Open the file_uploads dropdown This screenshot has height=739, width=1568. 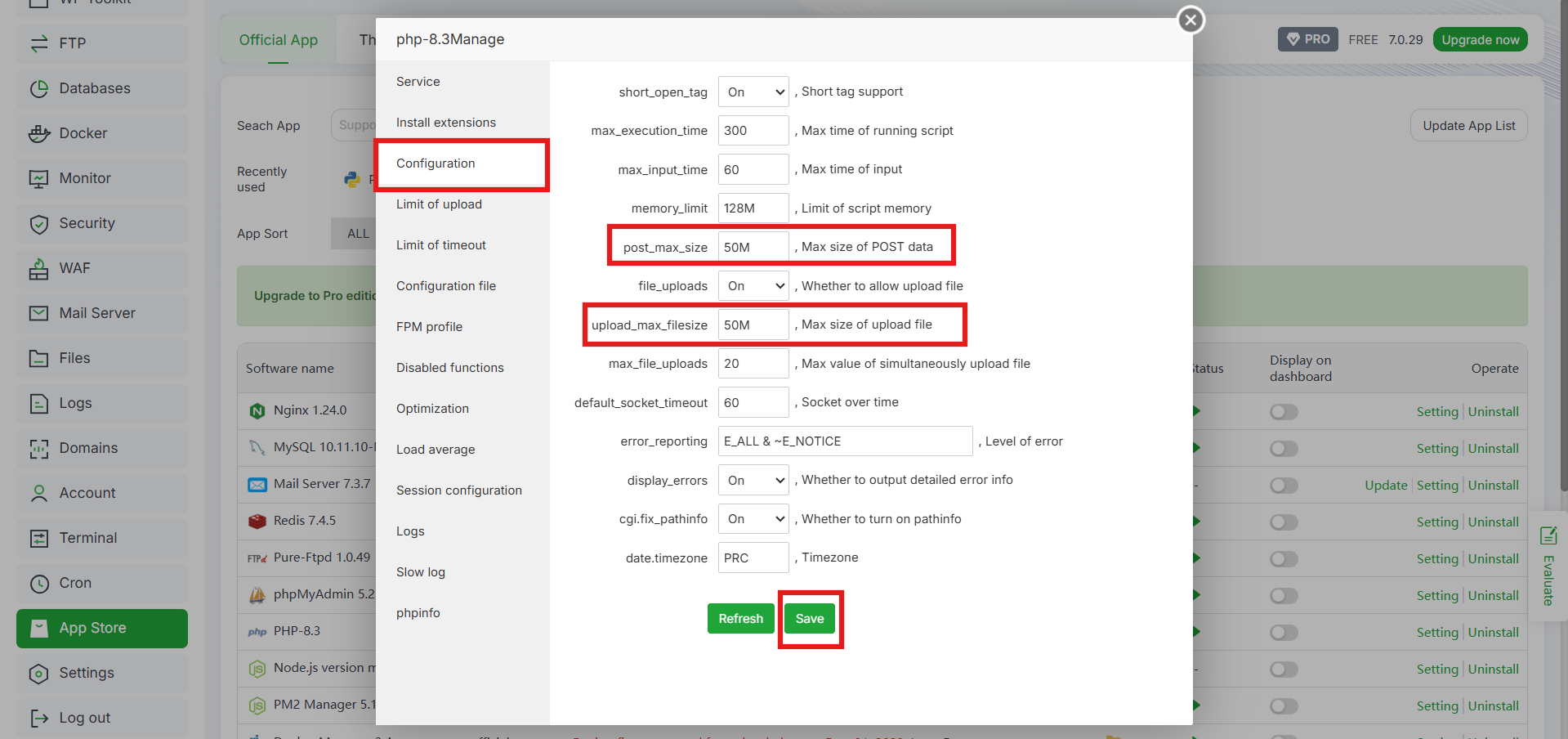[753, 286]
